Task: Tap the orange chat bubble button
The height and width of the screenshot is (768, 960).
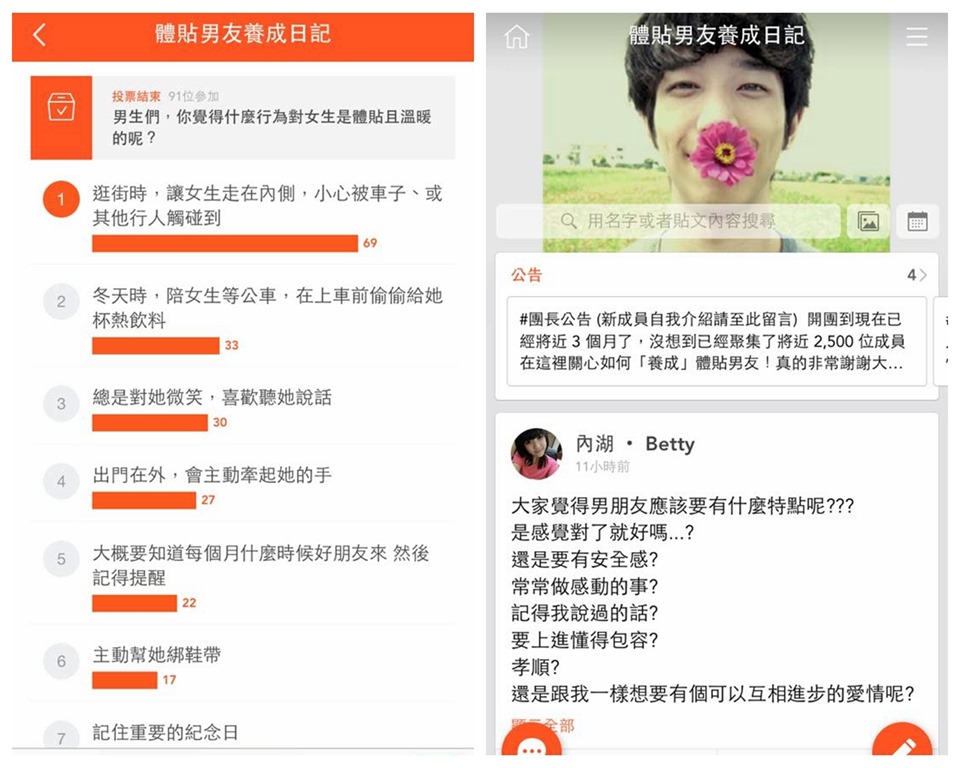Action: [531, 741]
